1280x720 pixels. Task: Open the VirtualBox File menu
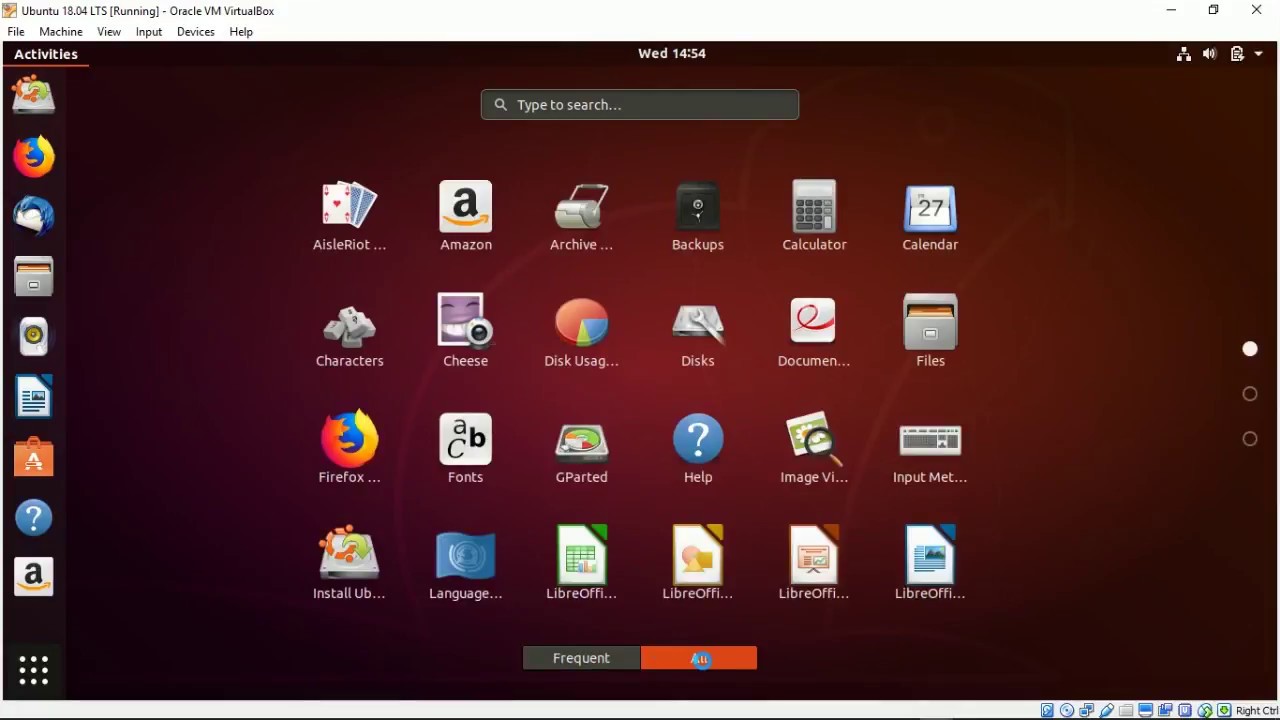point(16,32)
